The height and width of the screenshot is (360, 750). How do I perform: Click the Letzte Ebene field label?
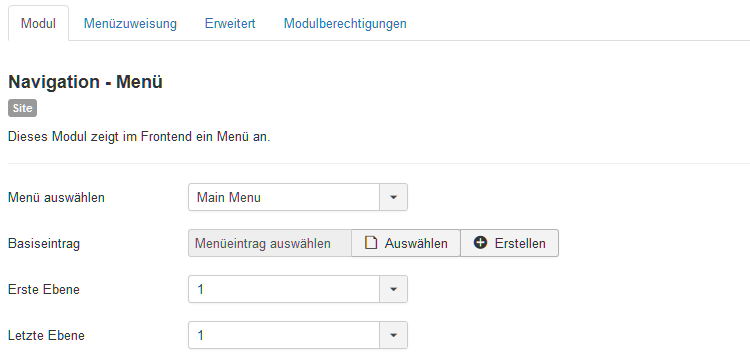[46, 335]
